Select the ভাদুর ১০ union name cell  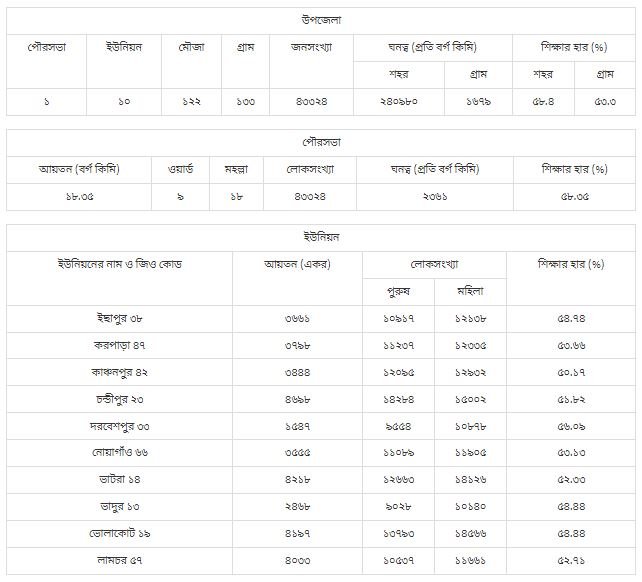pyautogui.click(x=119, y=507)
